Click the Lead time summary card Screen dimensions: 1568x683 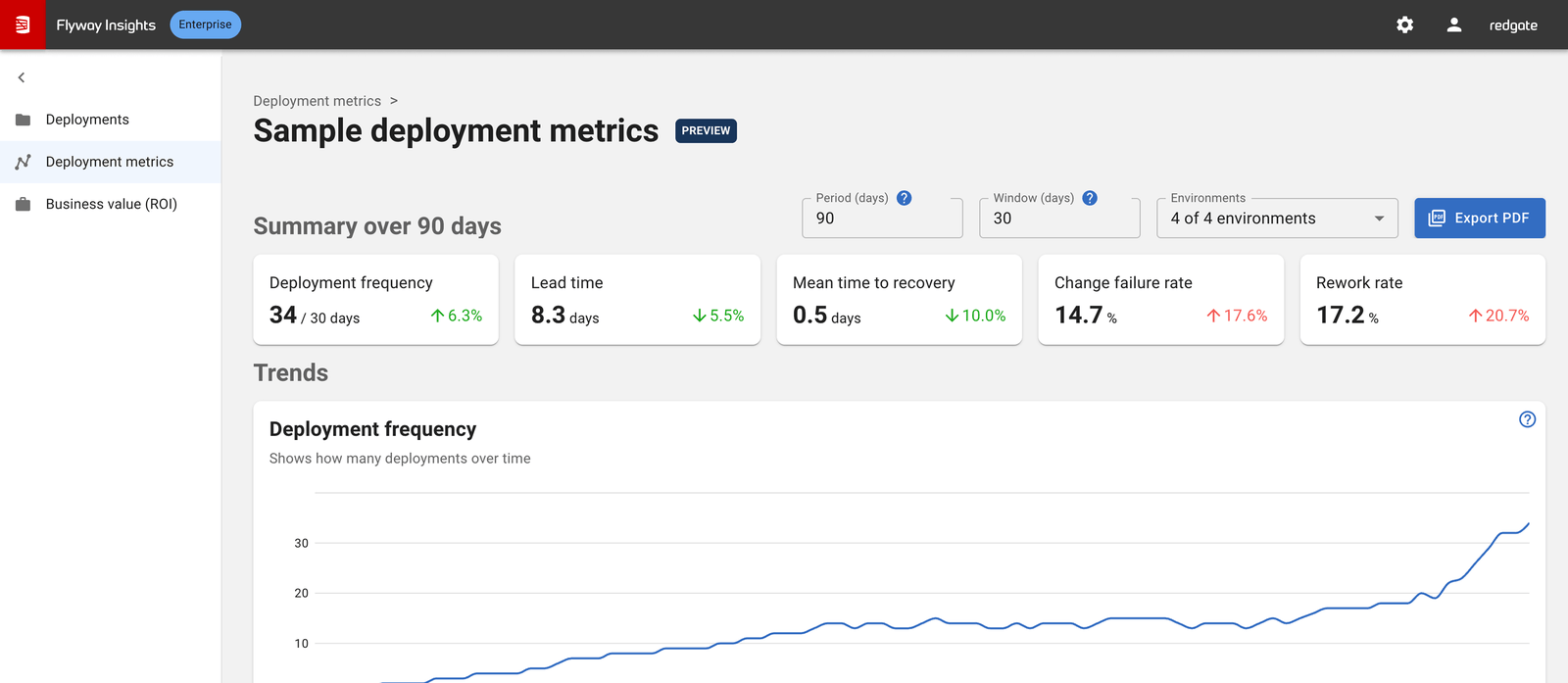[637, 300]
